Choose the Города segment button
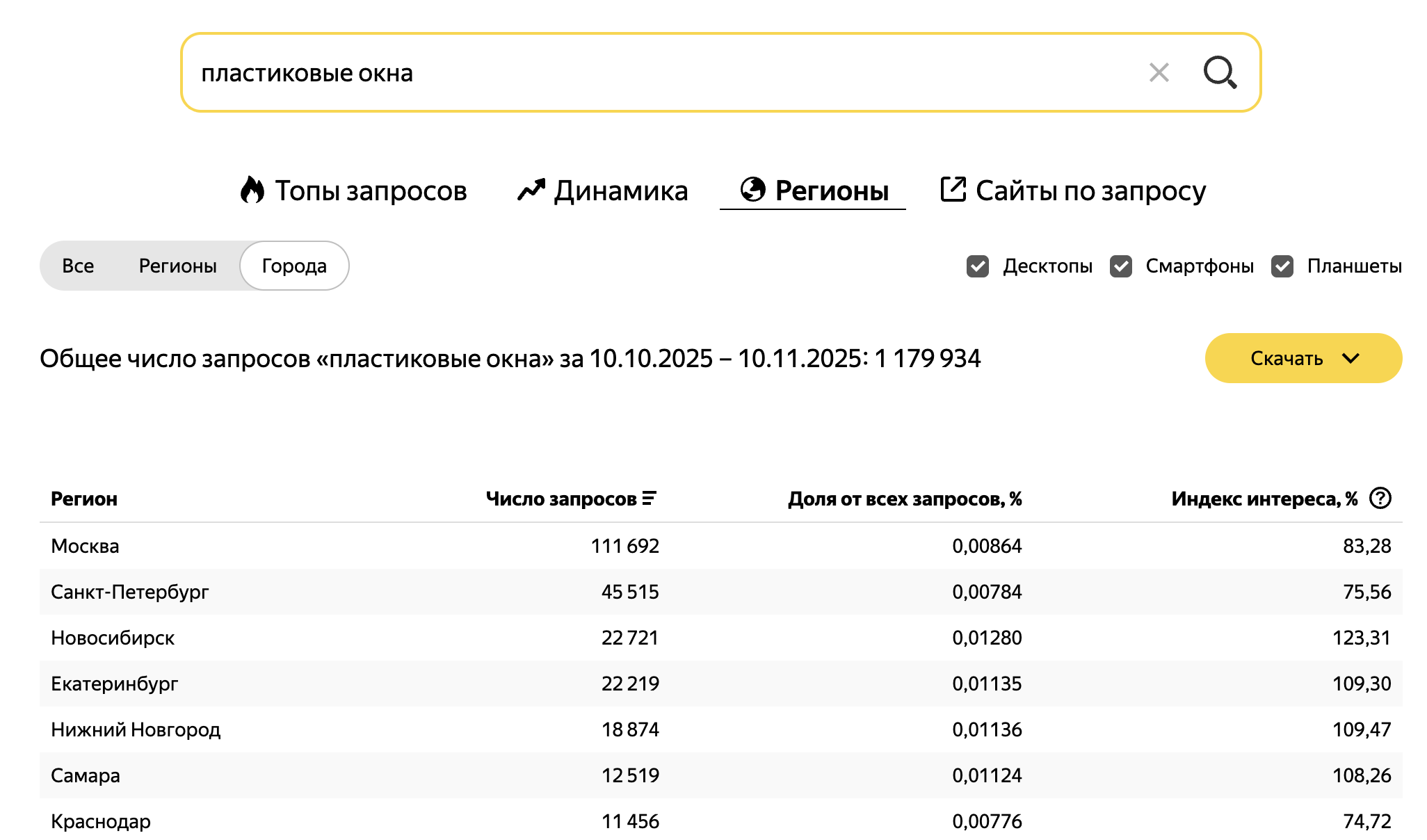This screenshot has height=840, width=1427. [294, 266]
